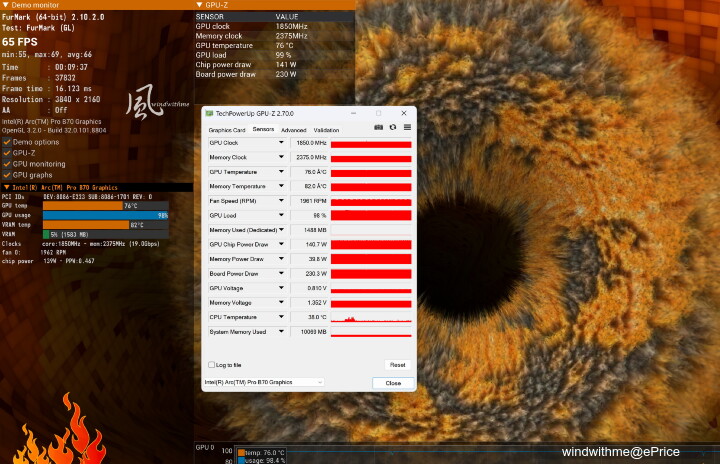Click the Reset button

398,365
